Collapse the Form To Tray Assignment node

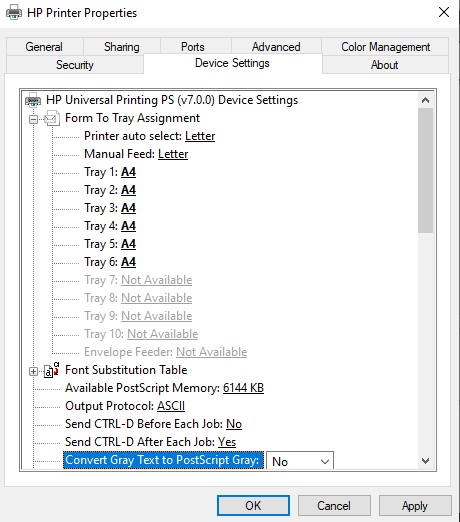33,119
